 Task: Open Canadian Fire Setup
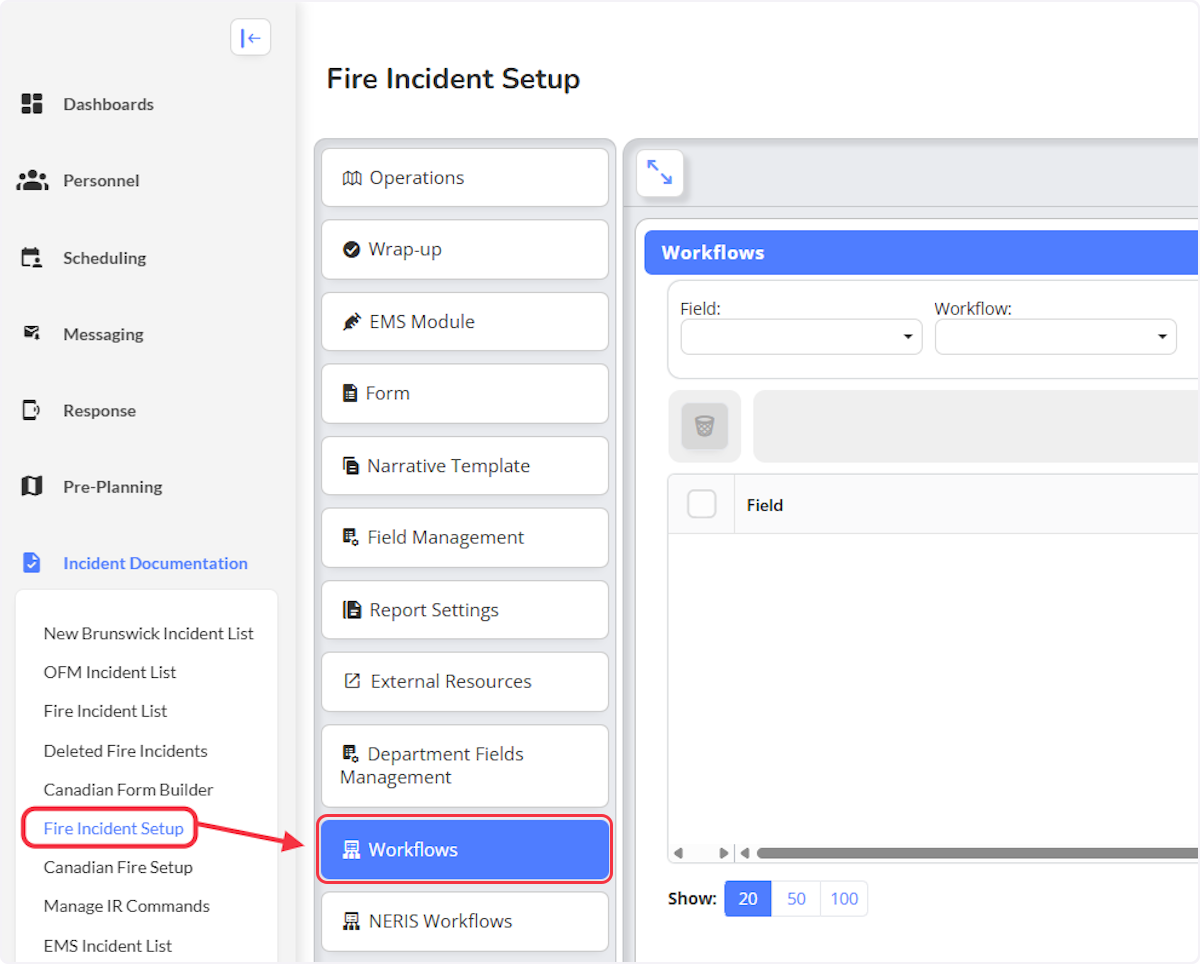(118, 867)
